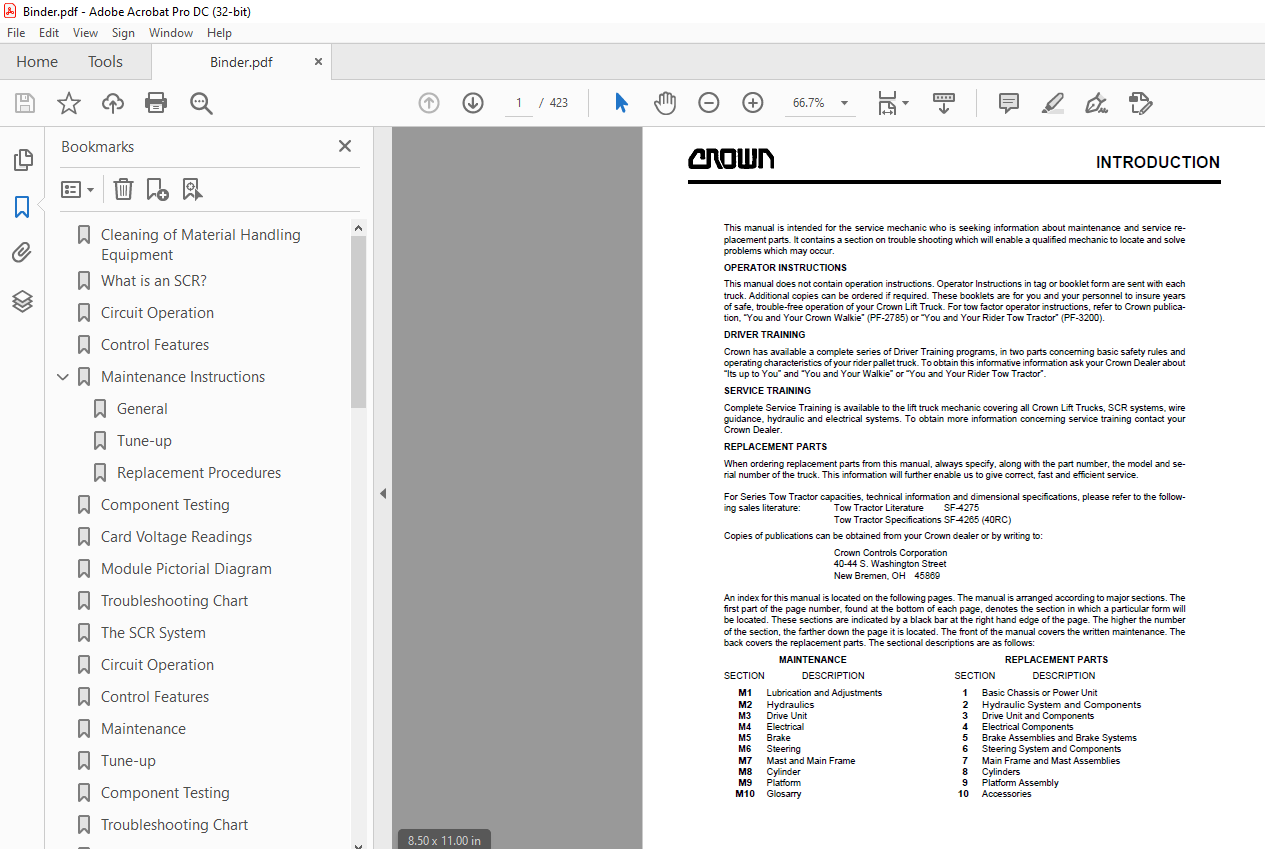Viewport: 1265px width, 849px height.
Task: Open the What is an SCR? bookmark
Action: pyautogui.click(x=154, y=281)
